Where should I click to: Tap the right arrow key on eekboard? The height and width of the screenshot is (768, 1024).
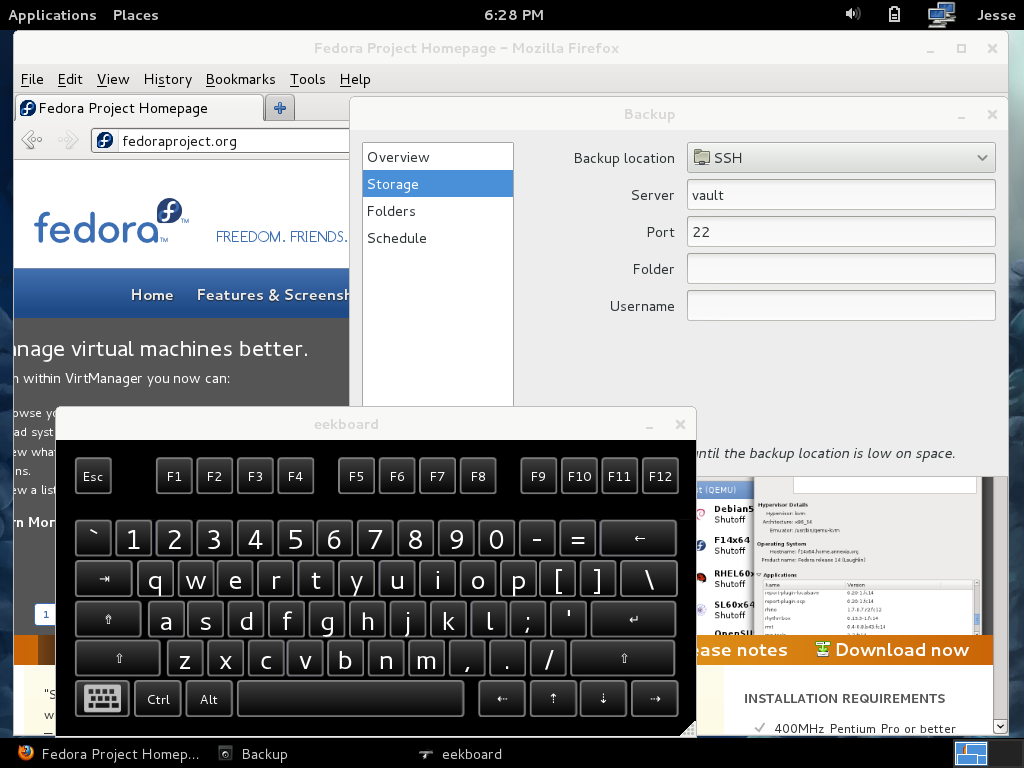tap(654, 699)
